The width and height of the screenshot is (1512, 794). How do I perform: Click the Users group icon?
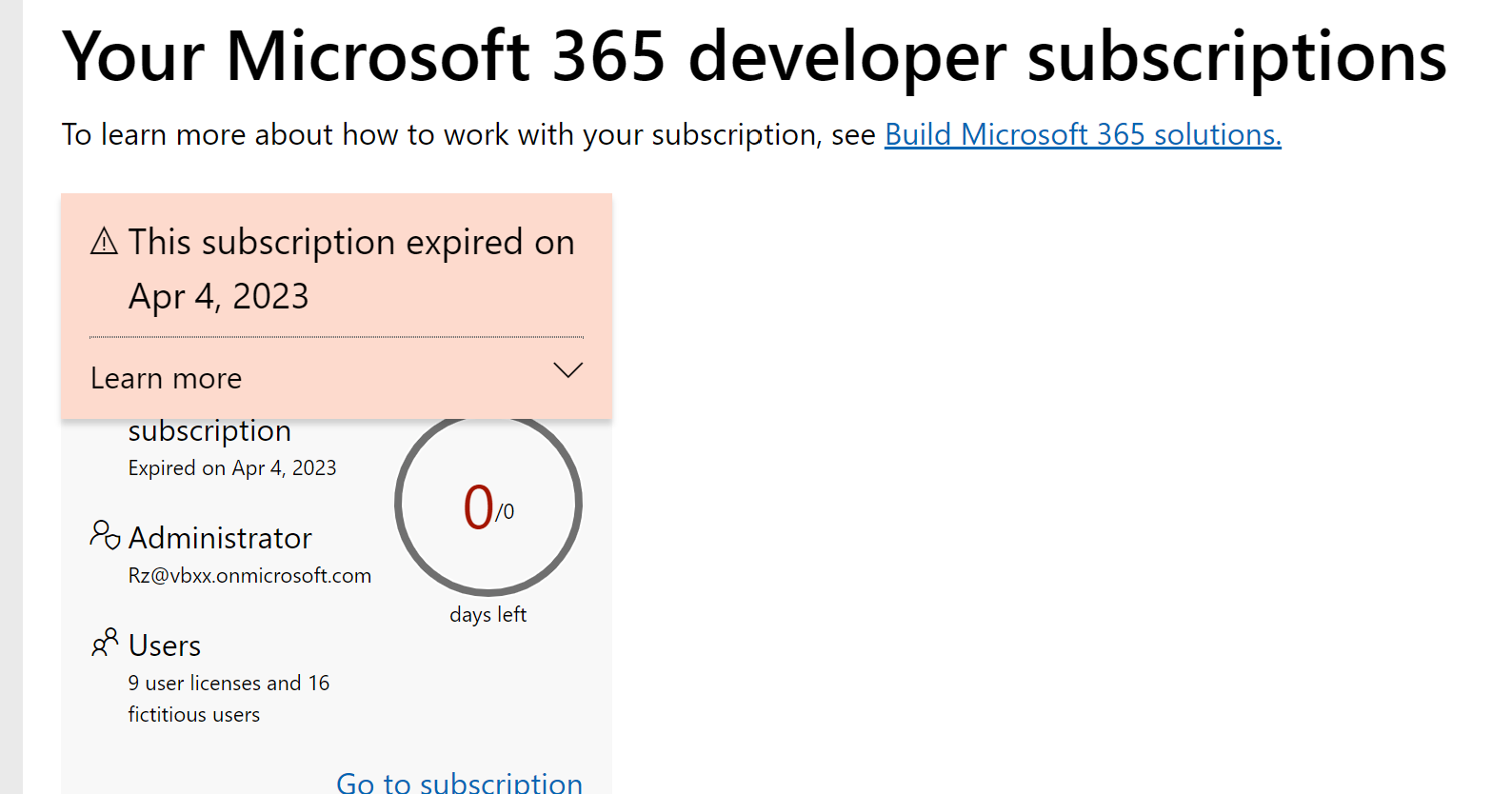pyautogui.click(x=105, y=643)
